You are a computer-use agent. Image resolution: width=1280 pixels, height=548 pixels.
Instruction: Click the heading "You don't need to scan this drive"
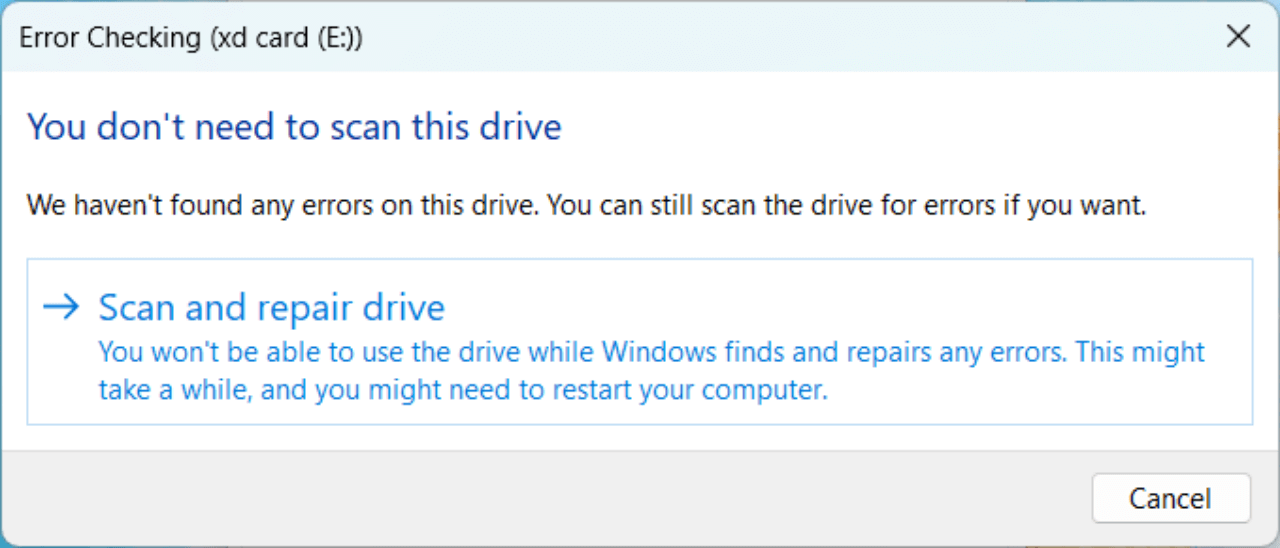click(294, 128)
